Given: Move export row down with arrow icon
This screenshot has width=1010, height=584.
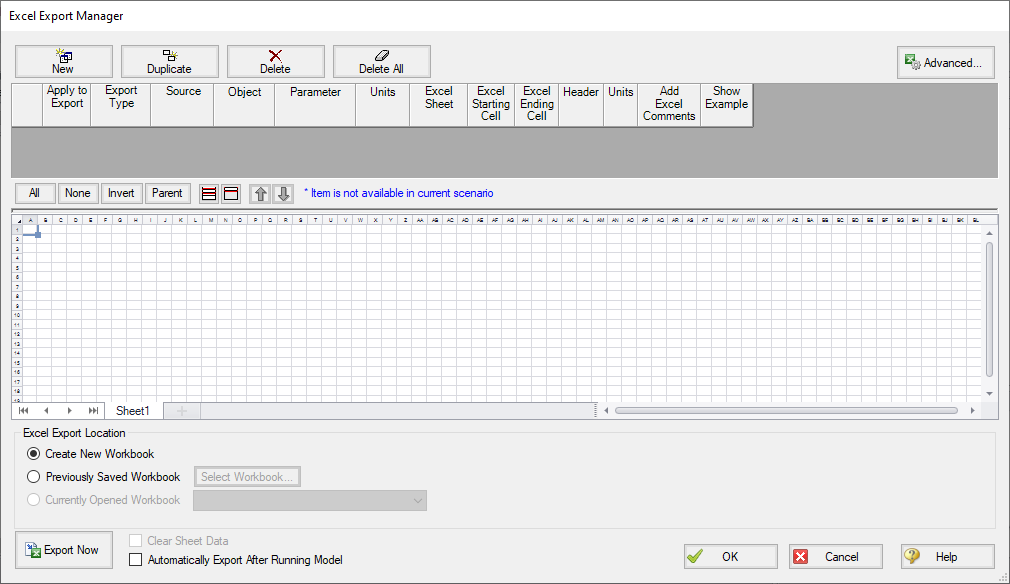Looking at the screenshot, I should [282, 193].
